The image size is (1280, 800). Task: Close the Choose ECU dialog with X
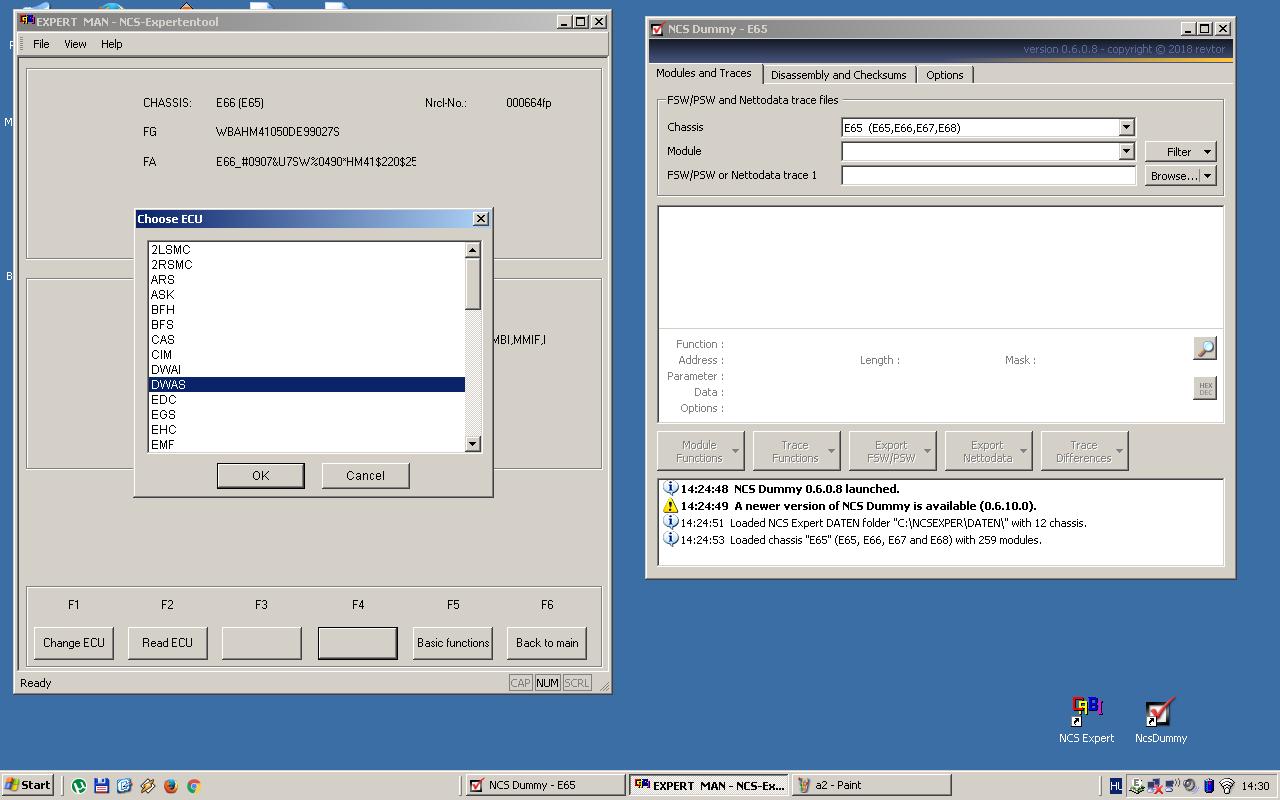[x=480, y=218]
